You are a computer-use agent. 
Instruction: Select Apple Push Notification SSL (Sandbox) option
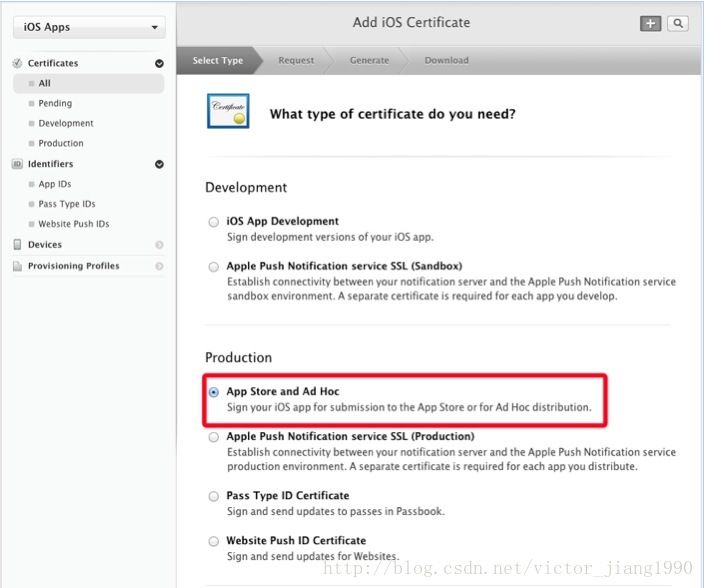(214, 267)
